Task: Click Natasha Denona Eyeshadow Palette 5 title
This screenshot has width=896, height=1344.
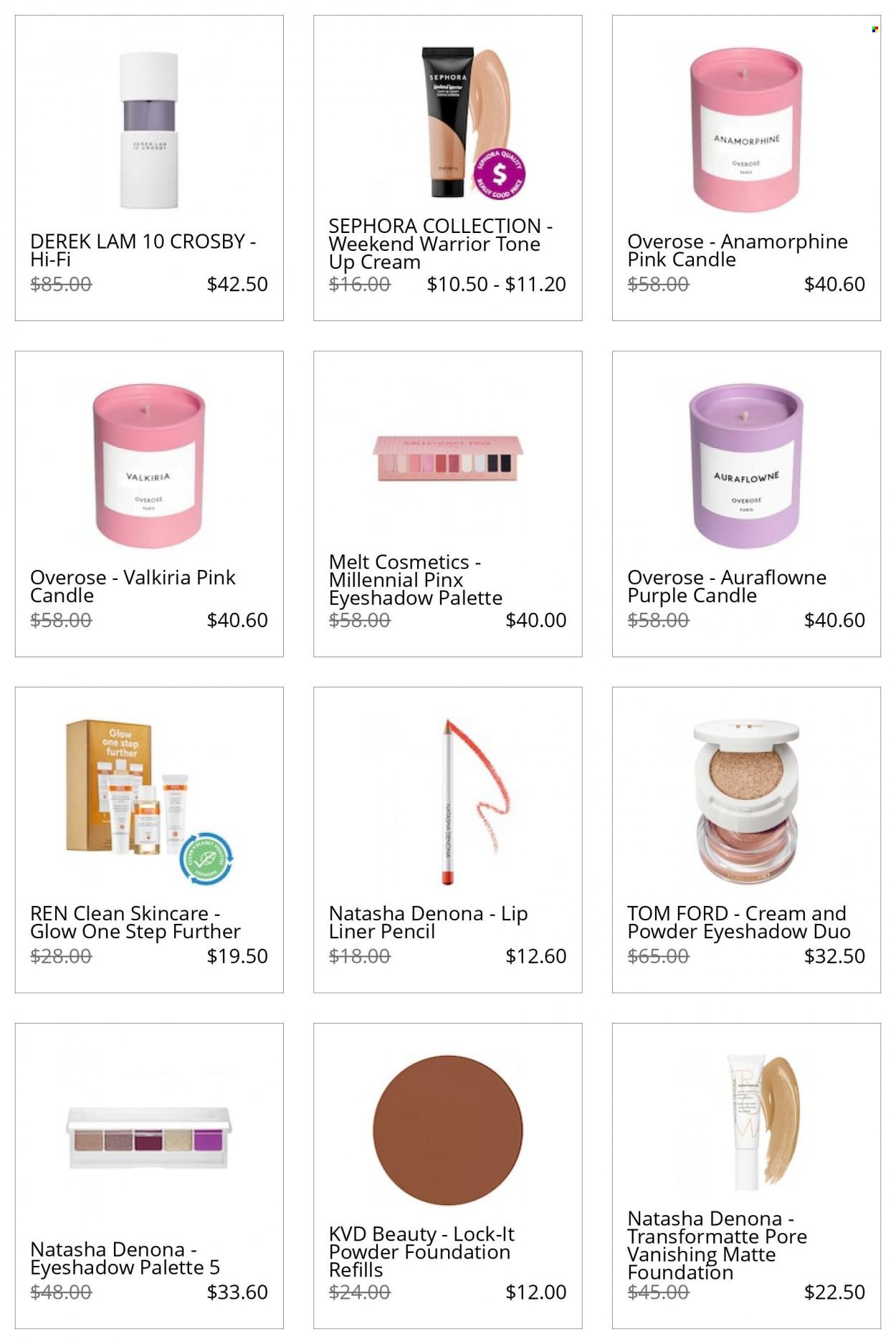Action: click(x=125, y=1258)
